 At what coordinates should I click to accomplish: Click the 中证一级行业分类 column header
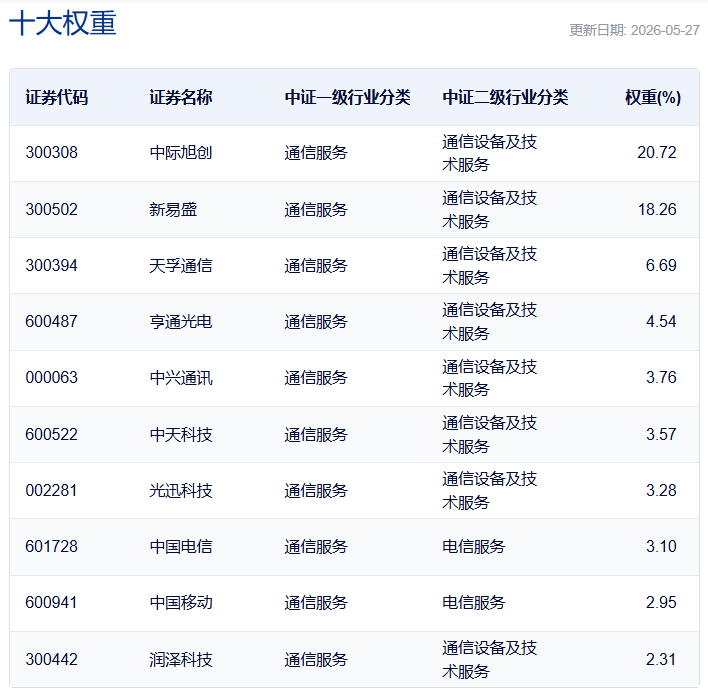(347, 98)
